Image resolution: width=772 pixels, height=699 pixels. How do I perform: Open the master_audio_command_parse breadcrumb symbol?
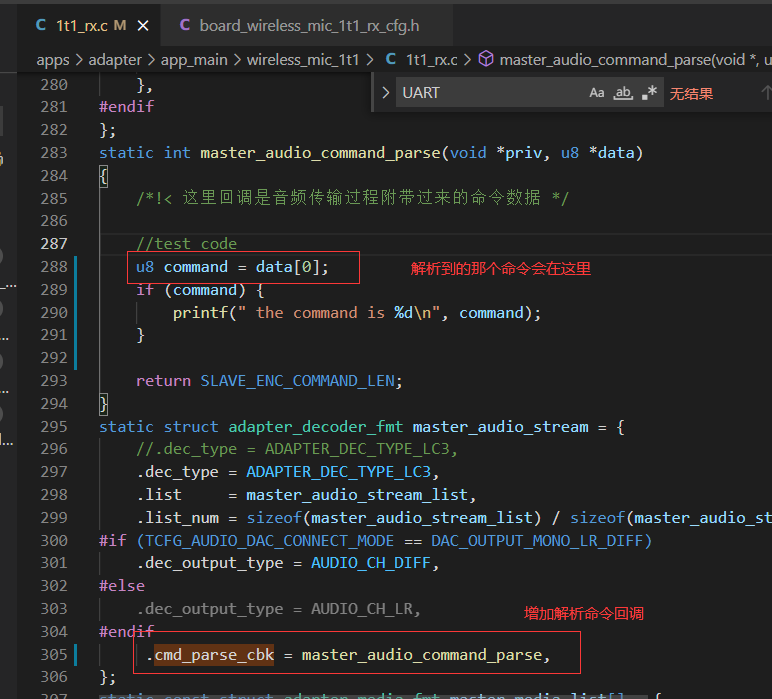click(x=635, y=60)
